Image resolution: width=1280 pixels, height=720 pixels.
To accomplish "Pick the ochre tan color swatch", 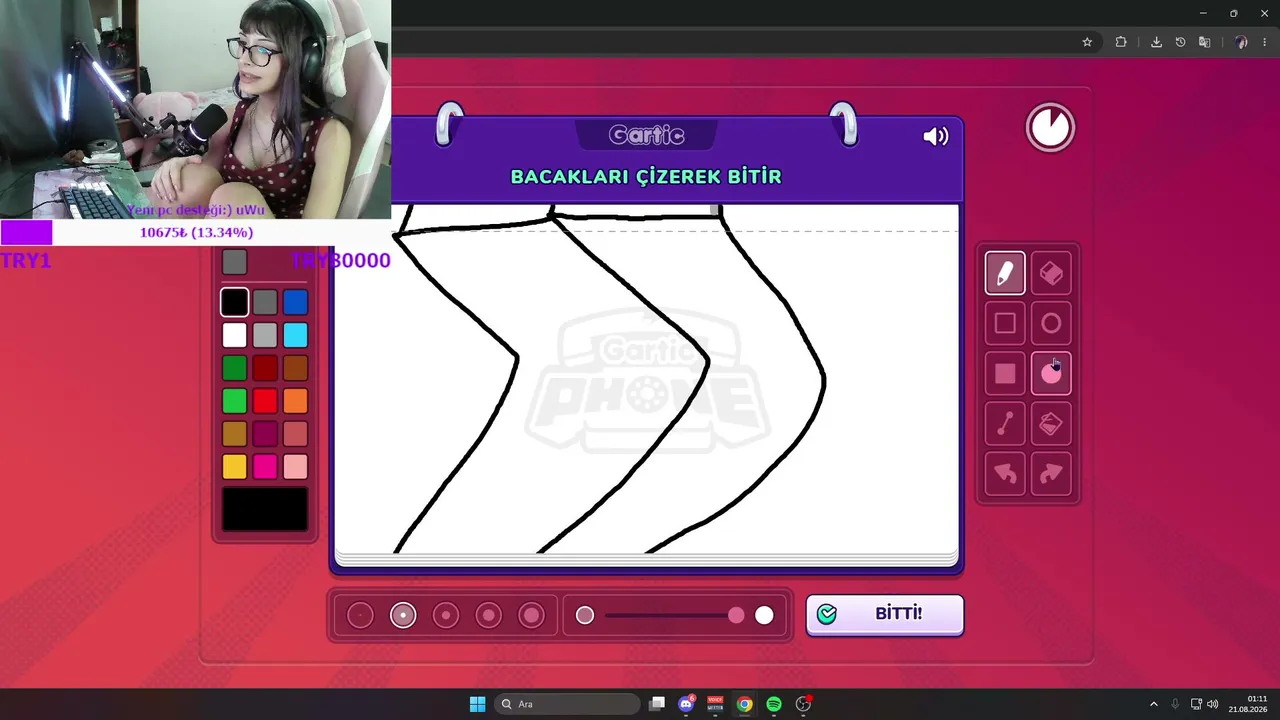I will [x=235, y=434].
